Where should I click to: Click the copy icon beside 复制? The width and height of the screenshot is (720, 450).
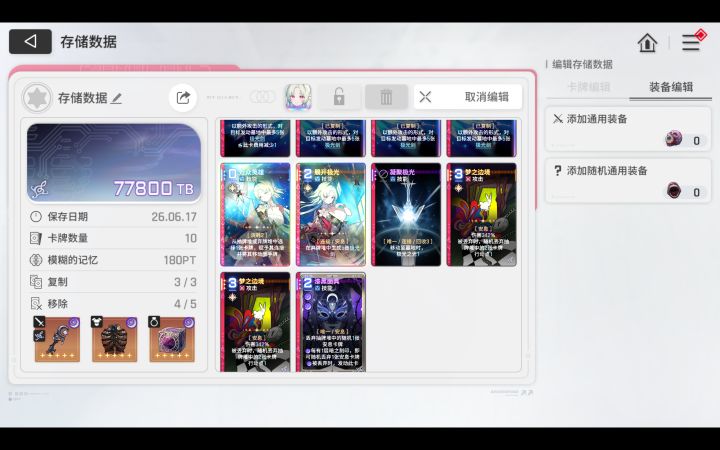pyautogui.click(x=36, y=282)
